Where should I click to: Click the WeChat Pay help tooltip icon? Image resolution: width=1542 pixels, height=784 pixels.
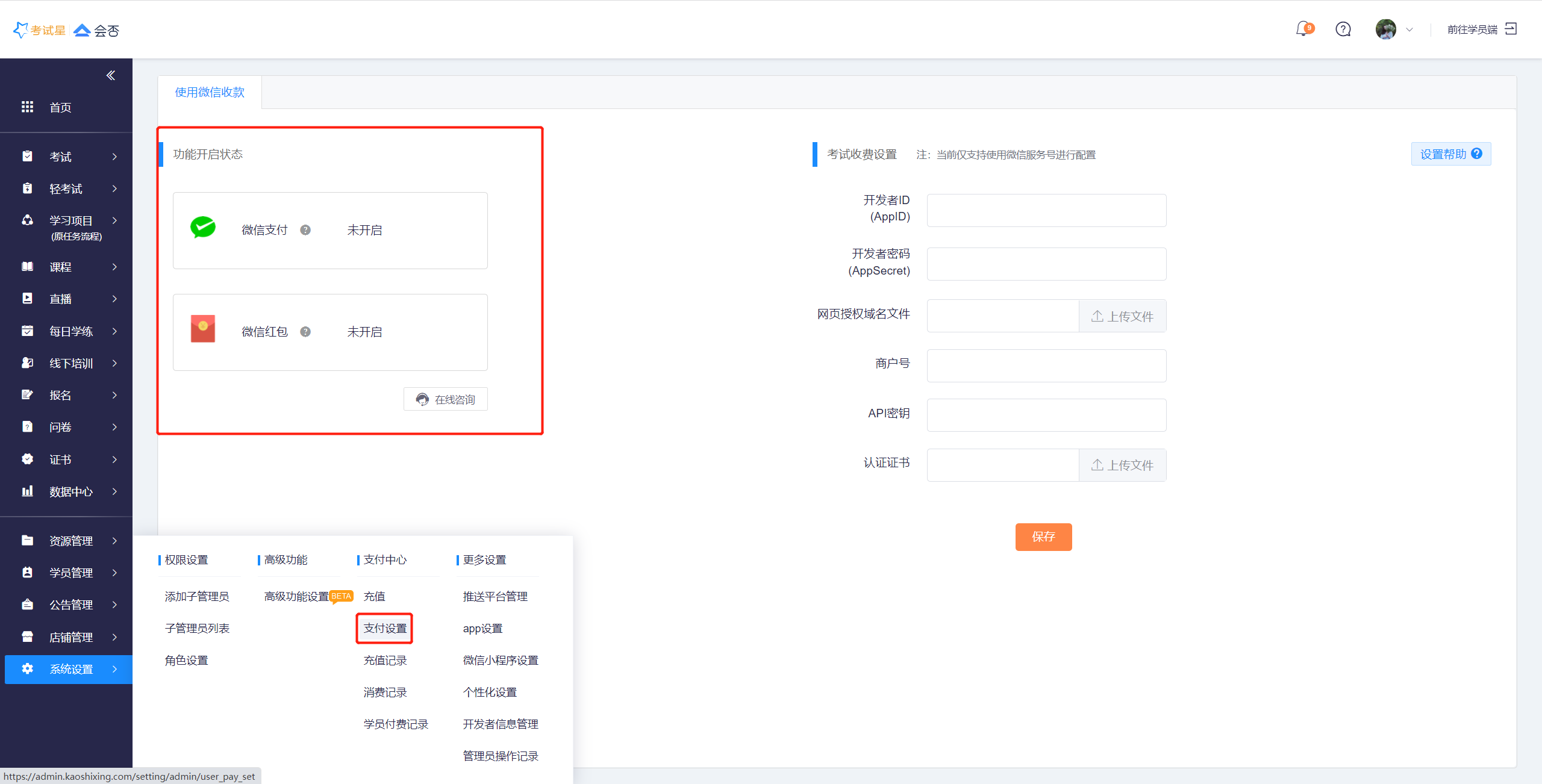(305, 230)
